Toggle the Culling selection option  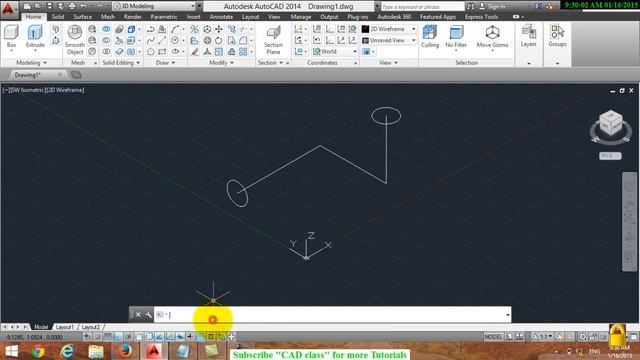pyautogui.click(x=430, y=36)
